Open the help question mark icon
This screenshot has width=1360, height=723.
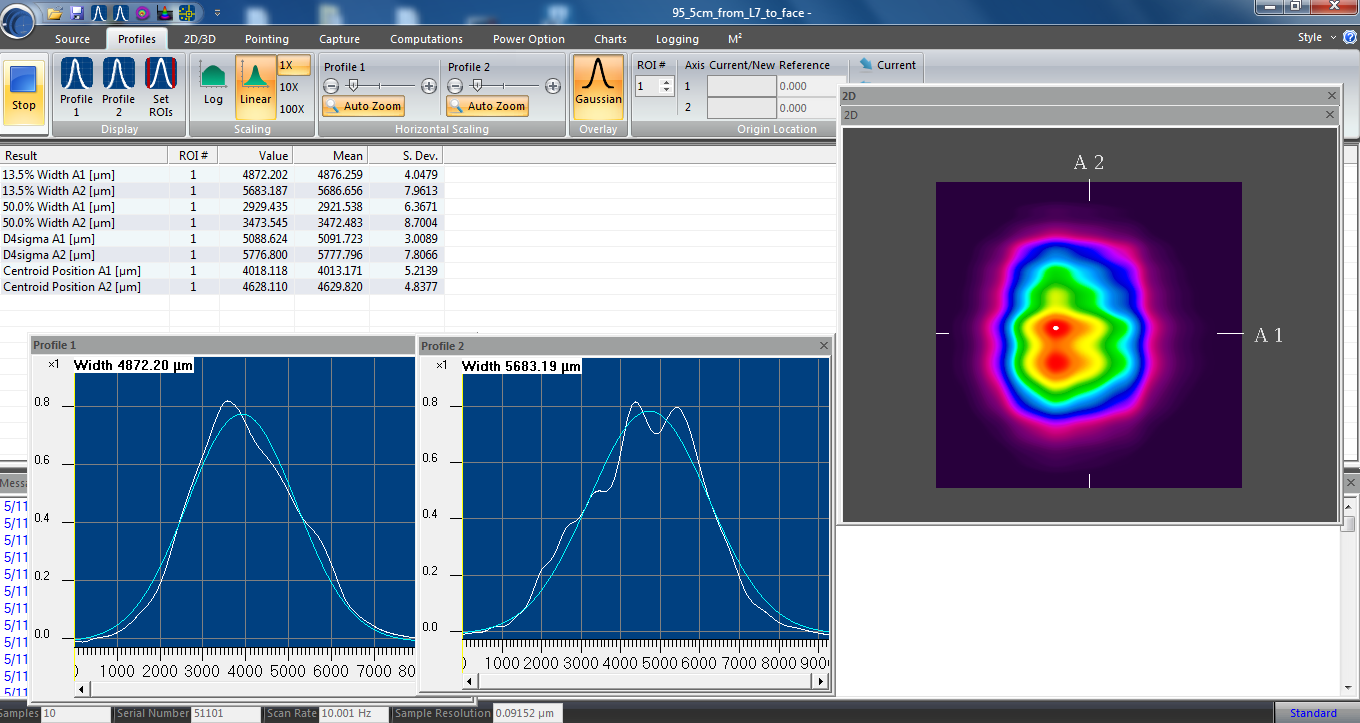pos(1350,37)
